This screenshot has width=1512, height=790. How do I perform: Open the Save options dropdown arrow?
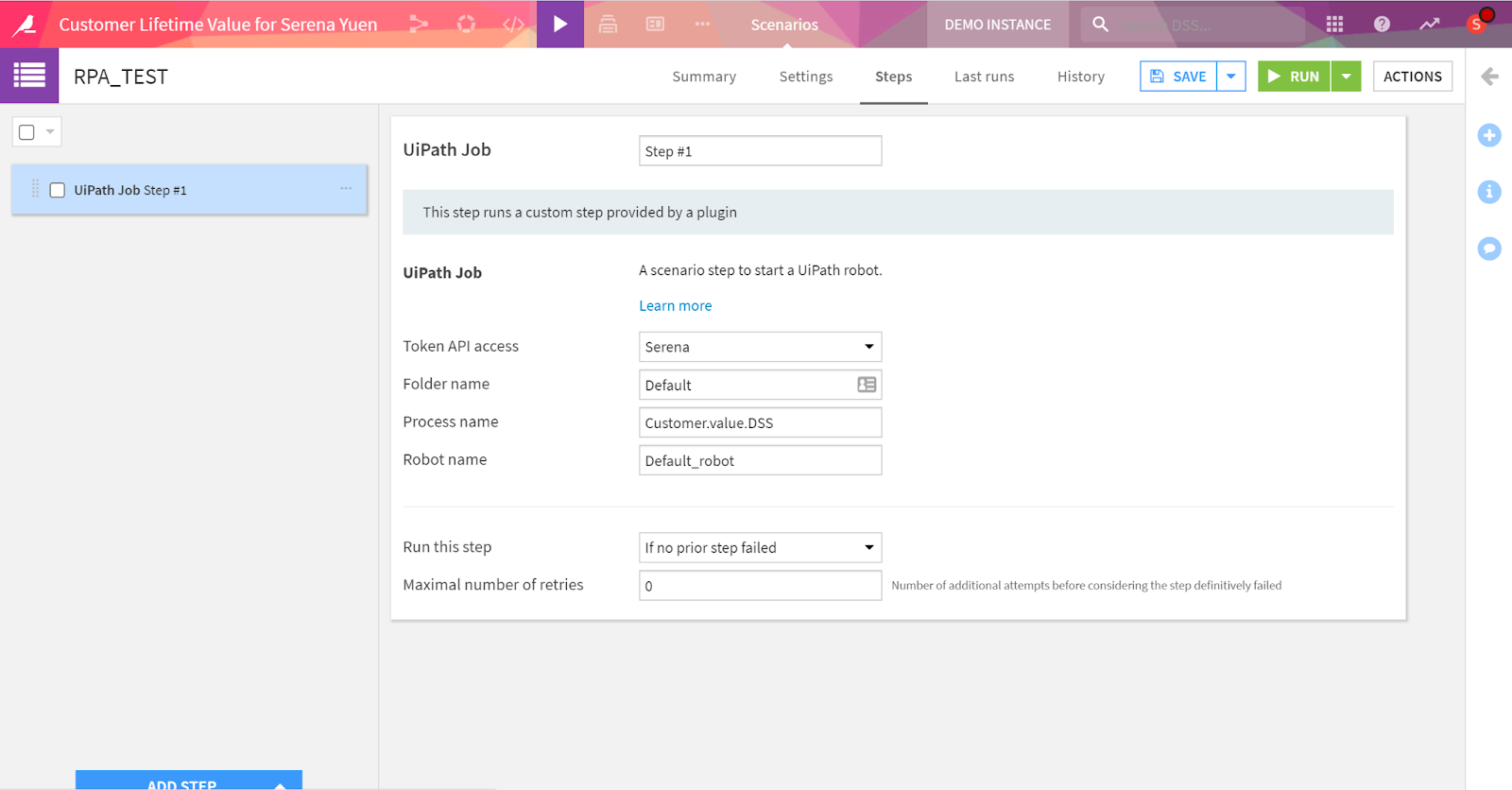[1231, 77]
